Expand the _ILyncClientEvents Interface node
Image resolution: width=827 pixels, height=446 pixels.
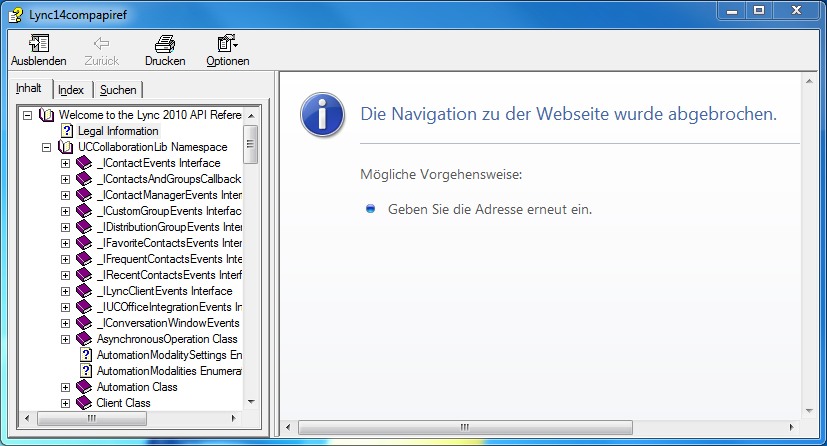point(65,292)
